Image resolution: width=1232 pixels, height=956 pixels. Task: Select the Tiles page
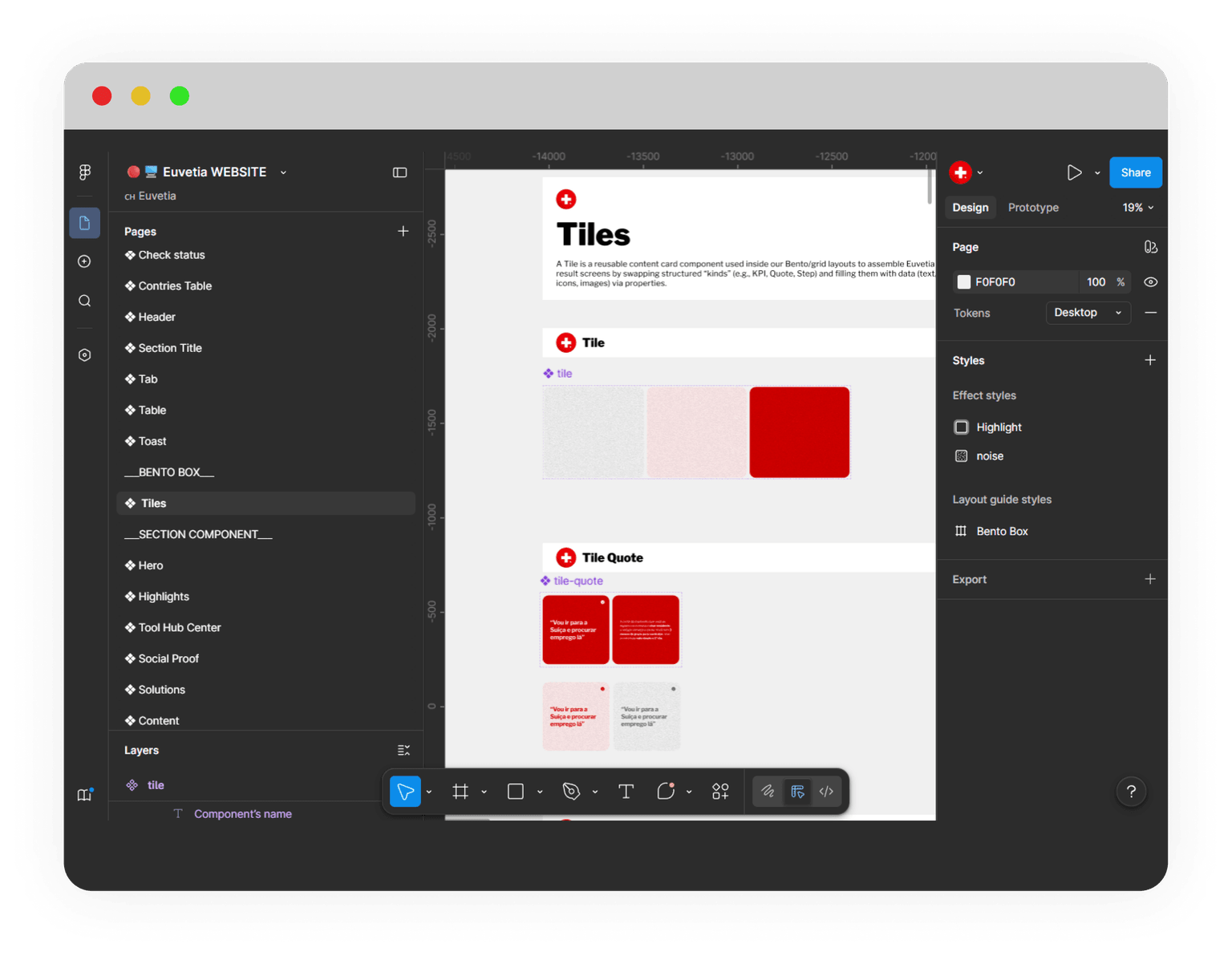[x=266, y=504]
